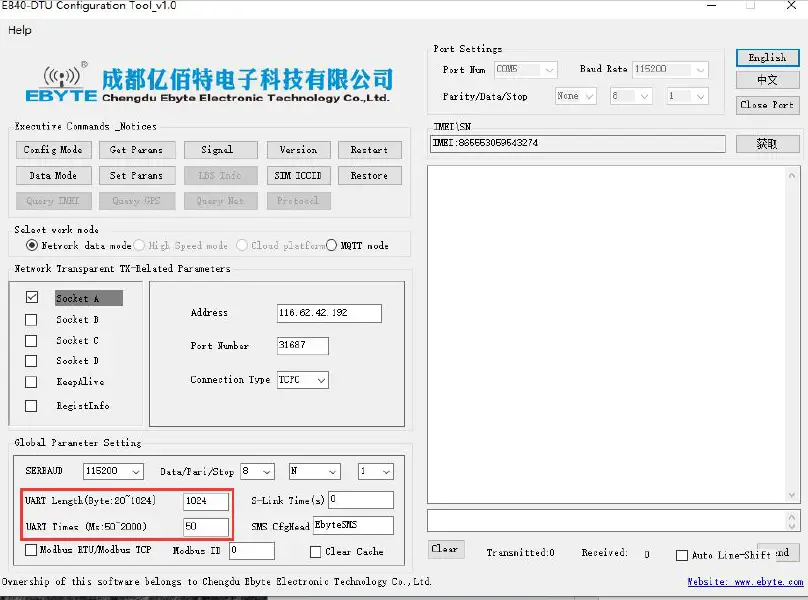Click the Version button
Screen dimensions: 808x600
[x=298, y=149]
